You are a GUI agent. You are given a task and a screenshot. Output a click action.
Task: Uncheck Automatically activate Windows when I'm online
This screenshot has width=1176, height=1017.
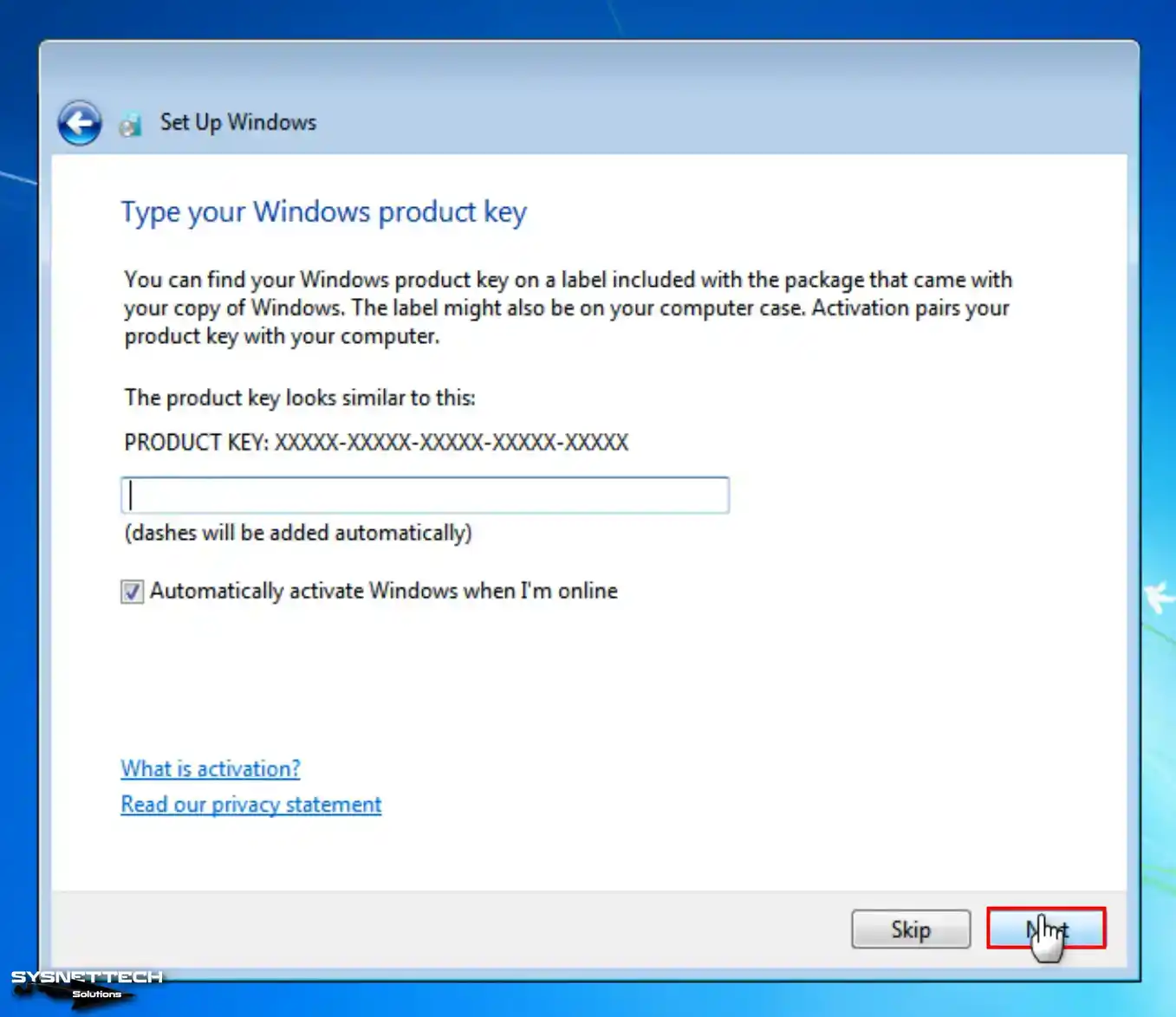(x=132, y=592)
